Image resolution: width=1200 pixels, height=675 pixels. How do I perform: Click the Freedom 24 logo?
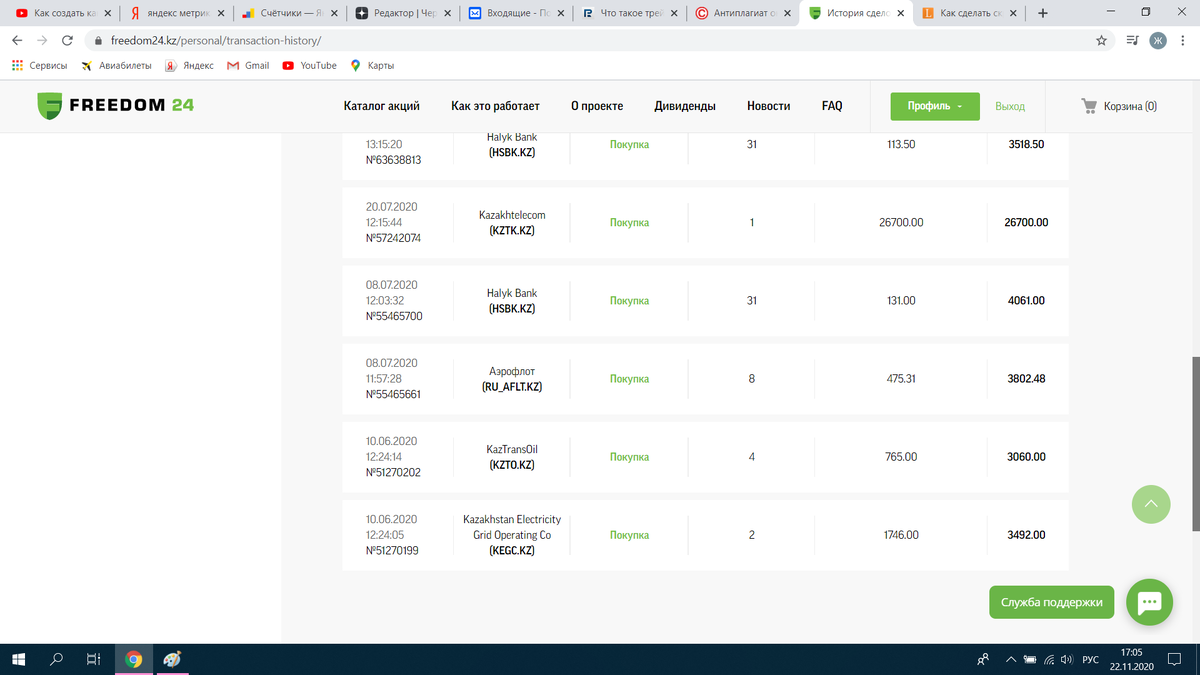(x=115, y=105)
